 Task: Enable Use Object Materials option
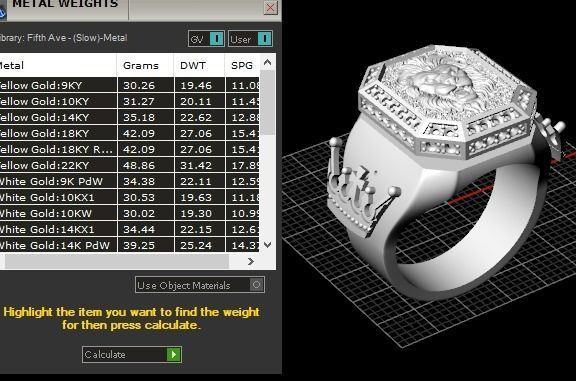199,285
